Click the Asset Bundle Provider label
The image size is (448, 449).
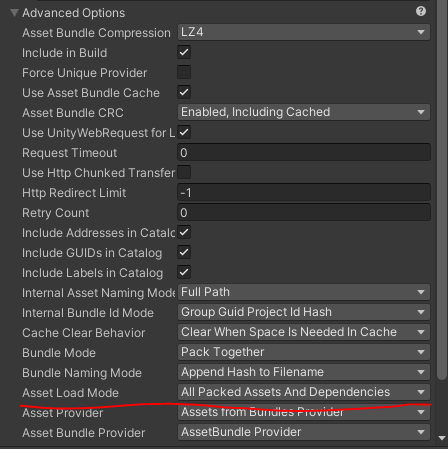click(83, 433)
